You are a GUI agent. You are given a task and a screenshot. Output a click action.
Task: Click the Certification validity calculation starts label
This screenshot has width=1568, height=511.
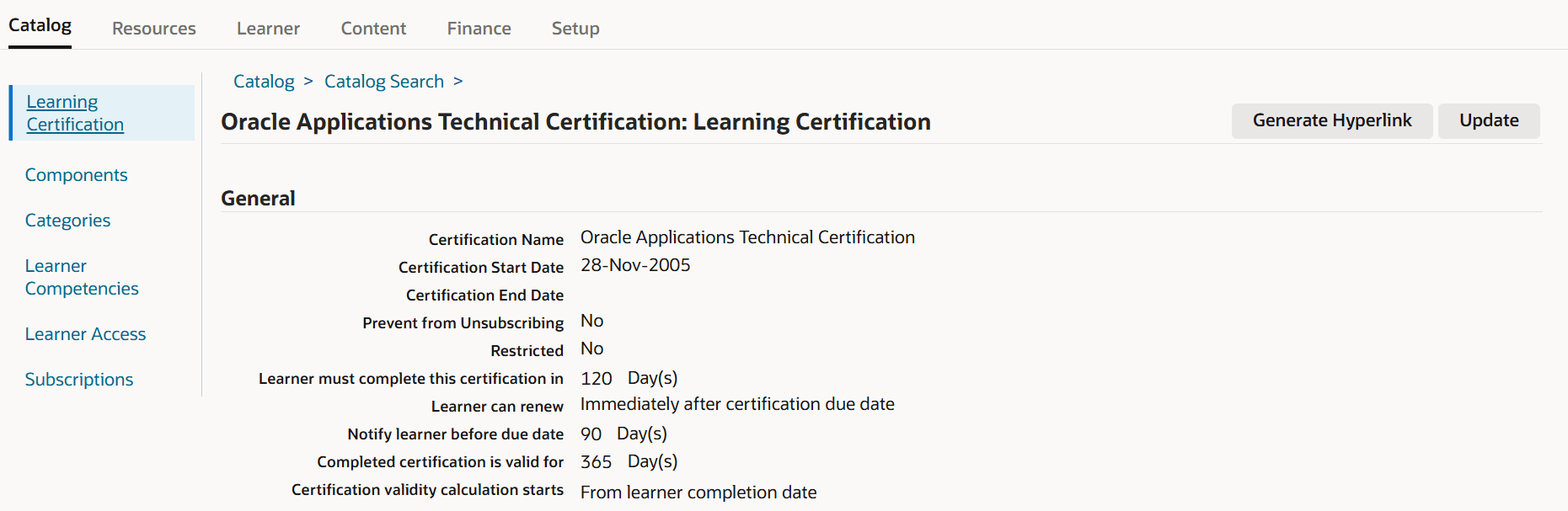click(x=427, y=490)
